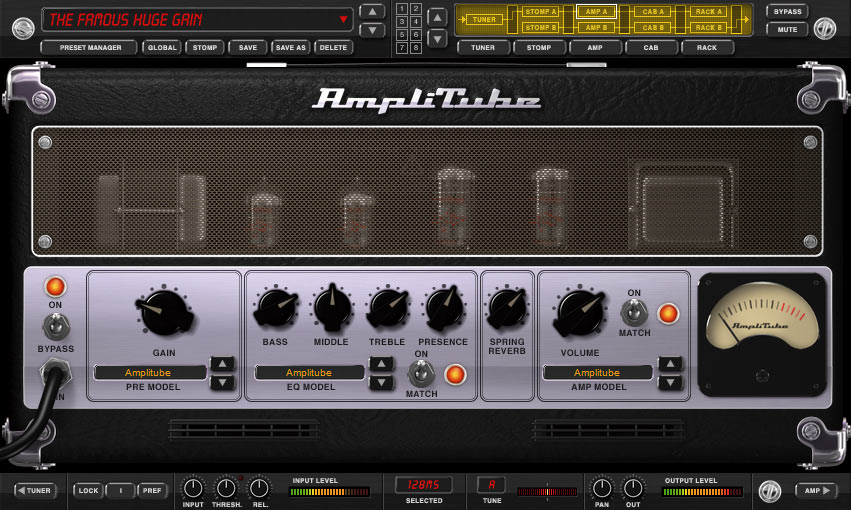Image resolution: width=851 pixels, height=510 pixels.
Task: Switch to the Tuner module tab
Action: click(x=483, y=48)
